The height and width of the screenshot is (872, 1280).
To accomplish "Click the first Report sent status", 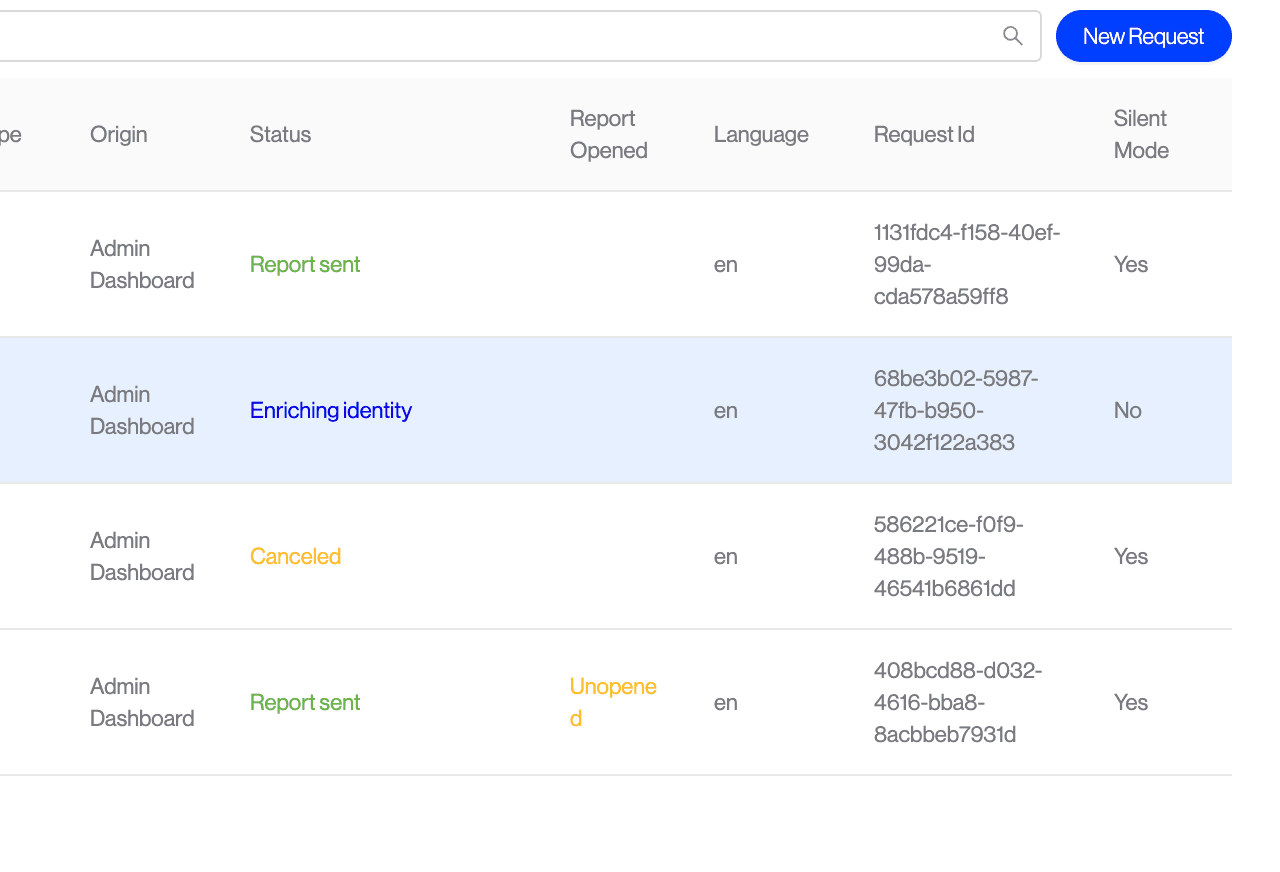I will 304,264.
